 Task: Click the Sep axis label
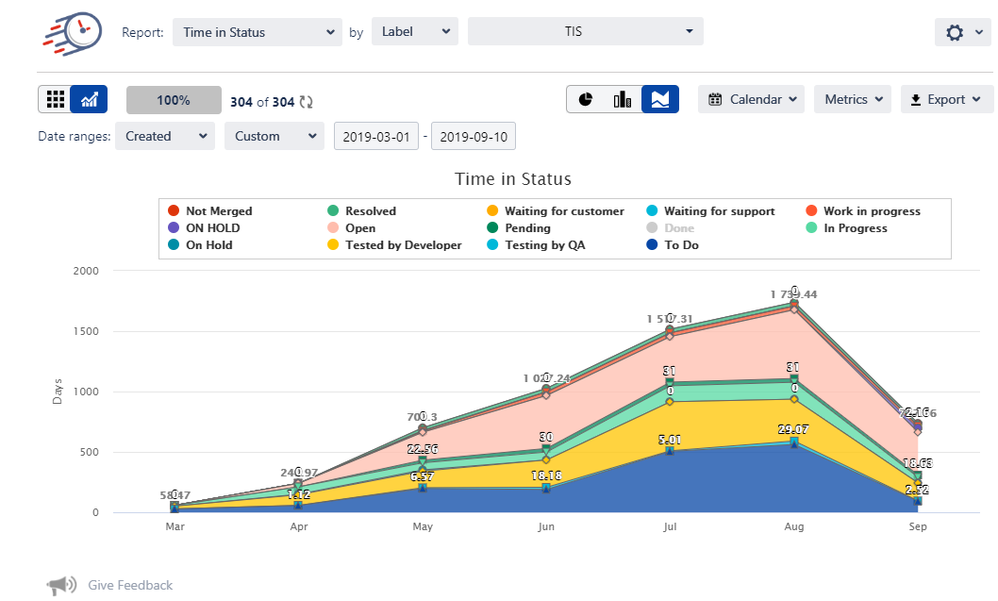[x=917, y=527]
